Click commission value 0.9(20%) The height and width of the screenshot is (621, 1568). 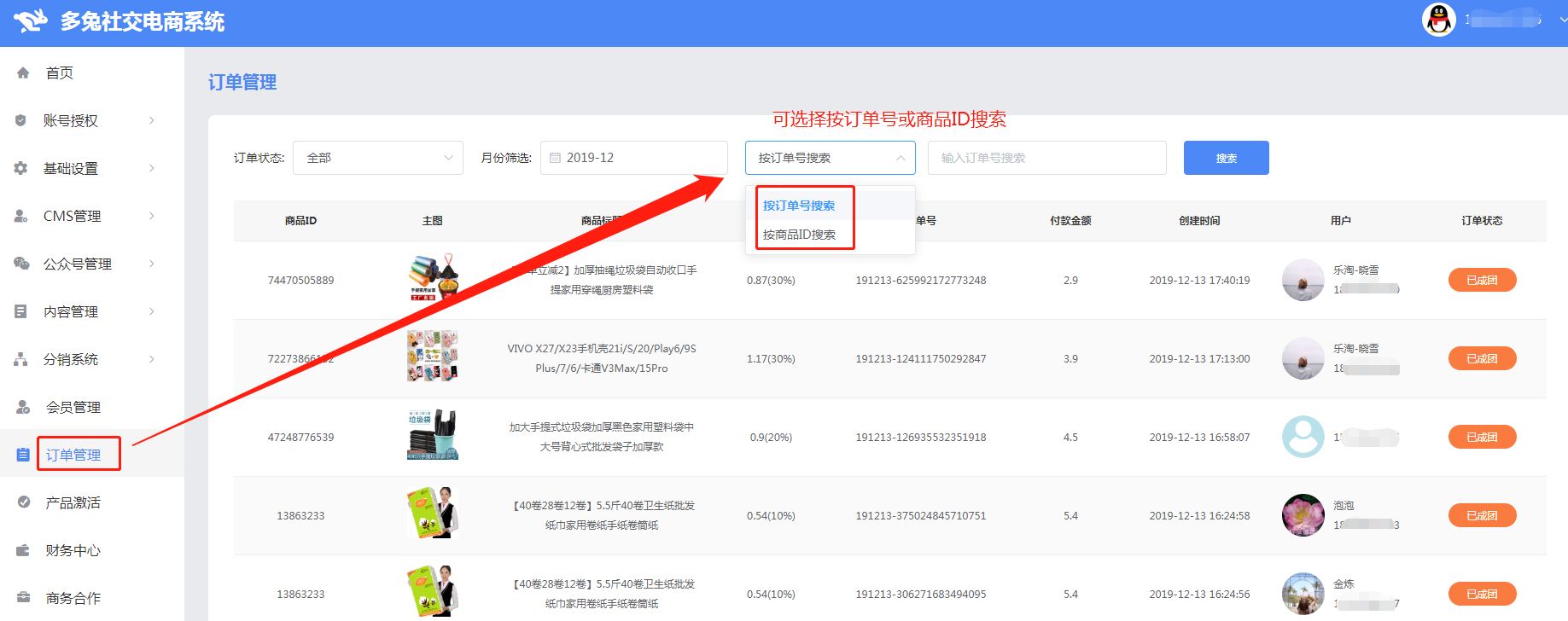click(771, 437)
